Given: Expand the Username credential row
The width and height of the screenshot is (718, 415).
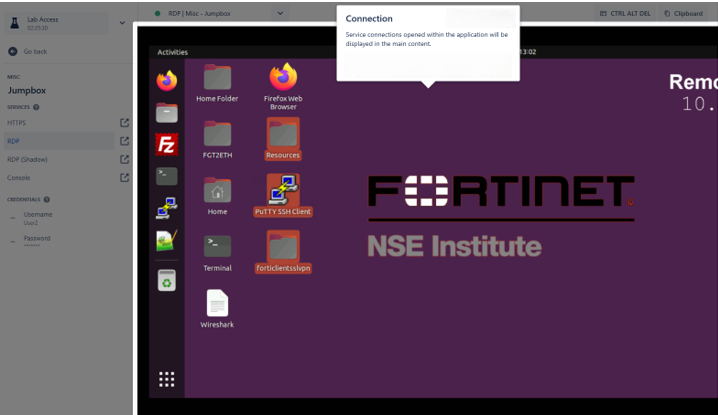Looking at the screenshot, I should (x=13, y=218).
